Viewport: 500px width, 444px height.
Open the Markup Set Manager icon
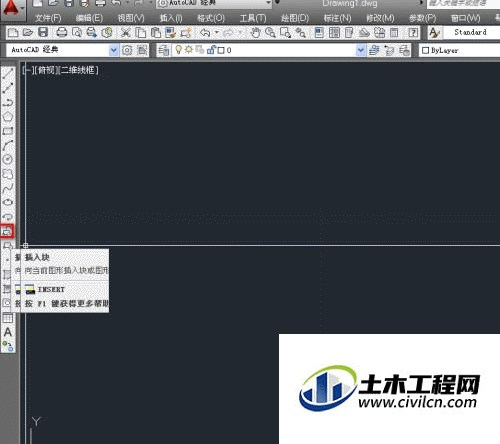click(379, 33)
